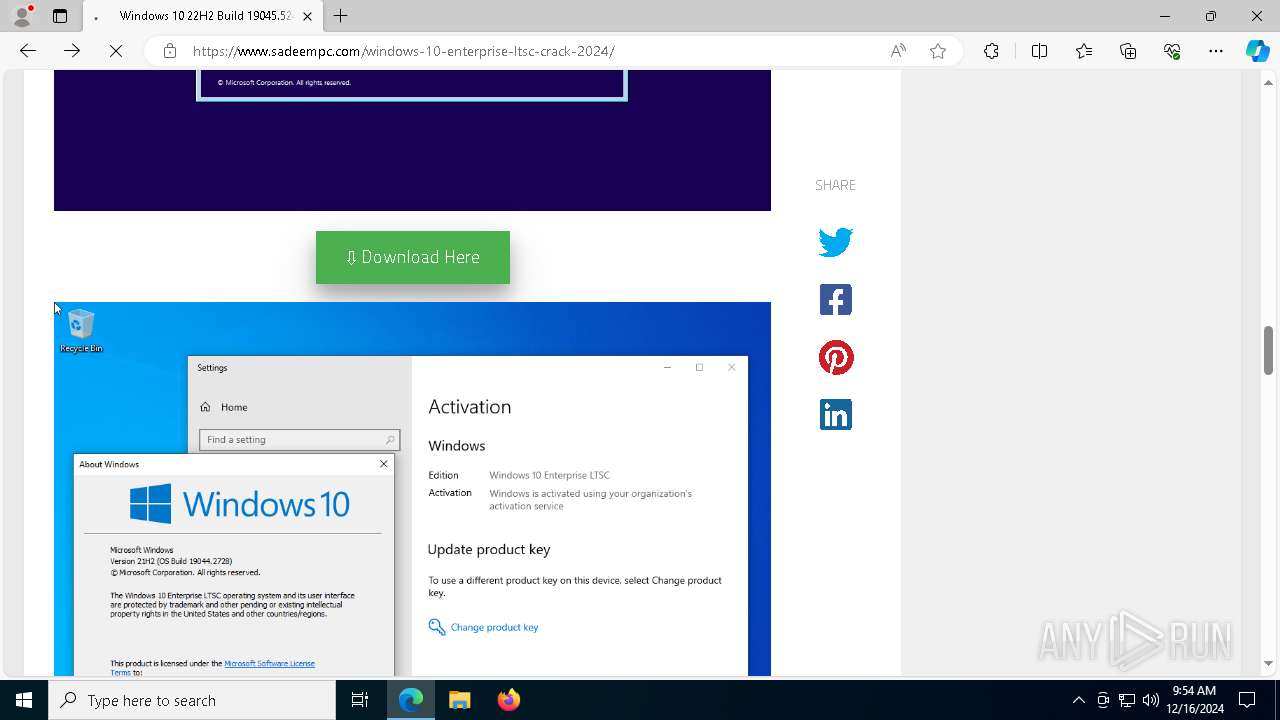
Task: Go back to previous page
Action: point(28,51)
